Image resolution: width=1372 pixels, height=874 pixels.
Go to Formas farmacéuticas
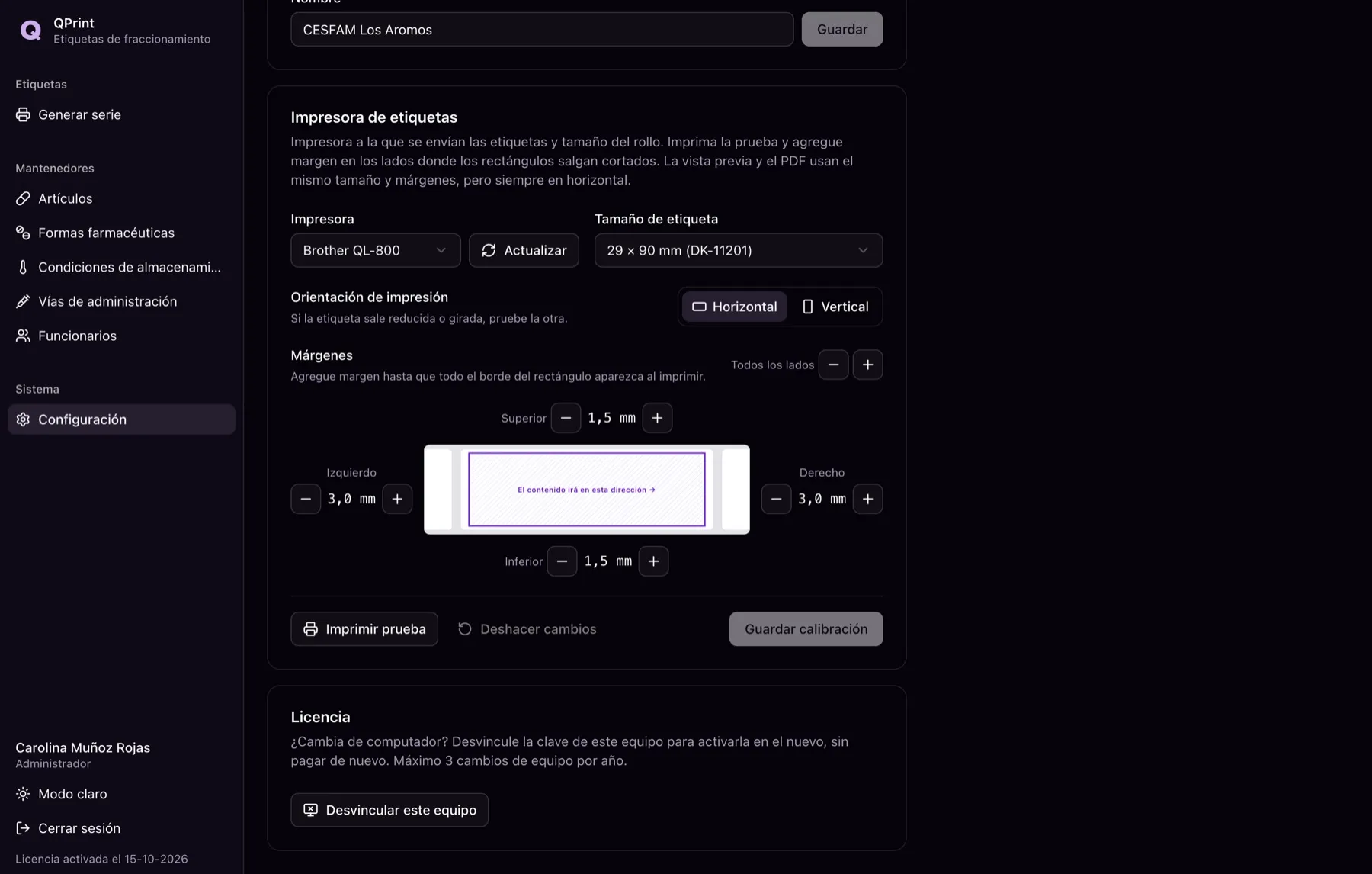[121, 233]
